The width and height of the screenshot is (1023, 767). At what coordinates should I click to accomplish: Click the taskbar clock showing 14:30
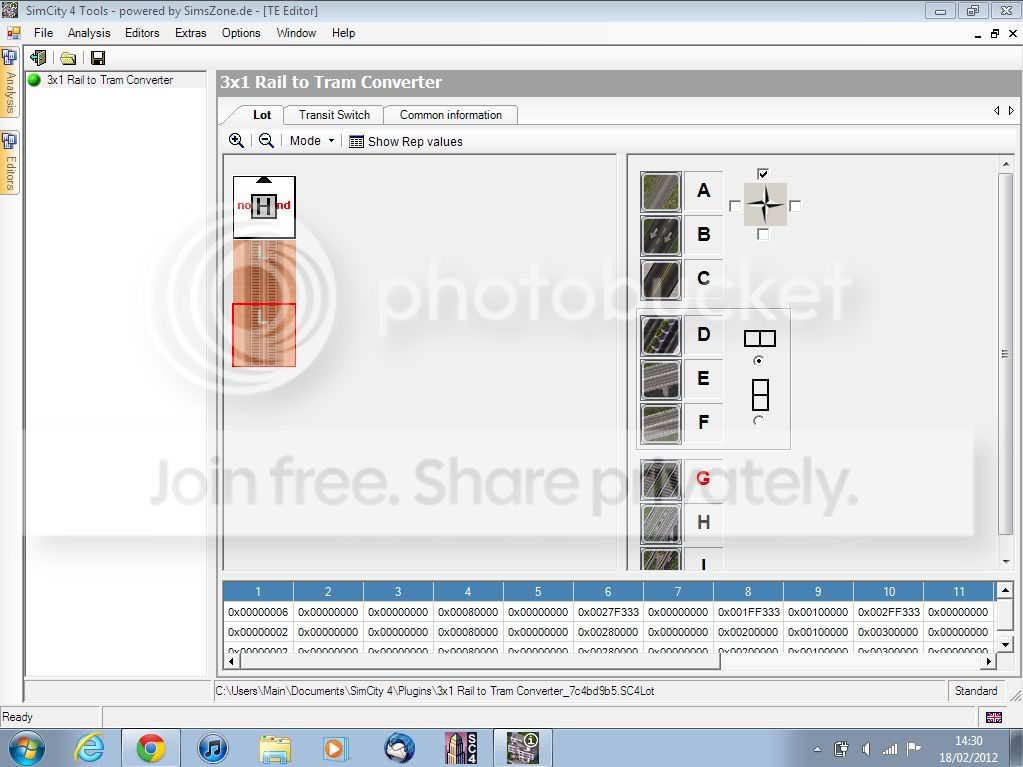tap(968, 741)
